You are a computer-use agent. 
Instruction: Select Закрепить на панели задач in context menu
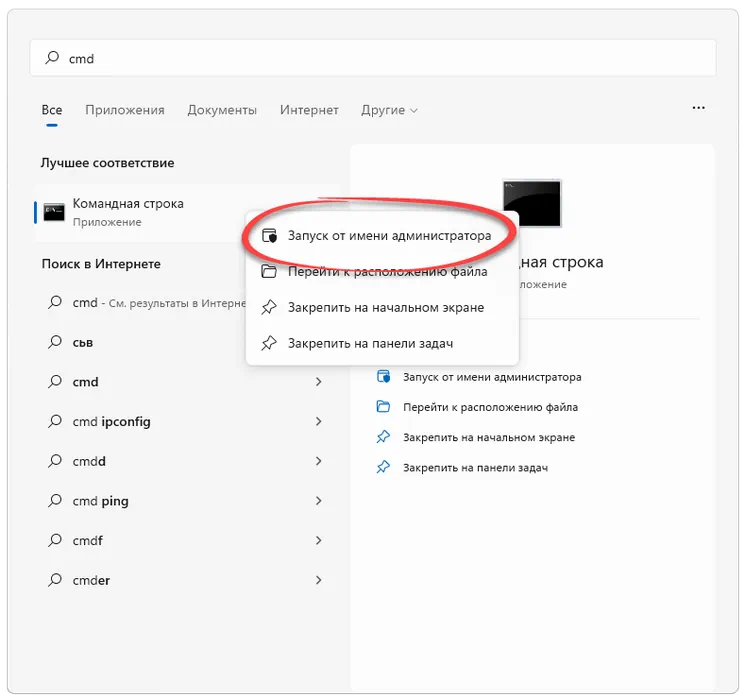click(x=382, y=343)
